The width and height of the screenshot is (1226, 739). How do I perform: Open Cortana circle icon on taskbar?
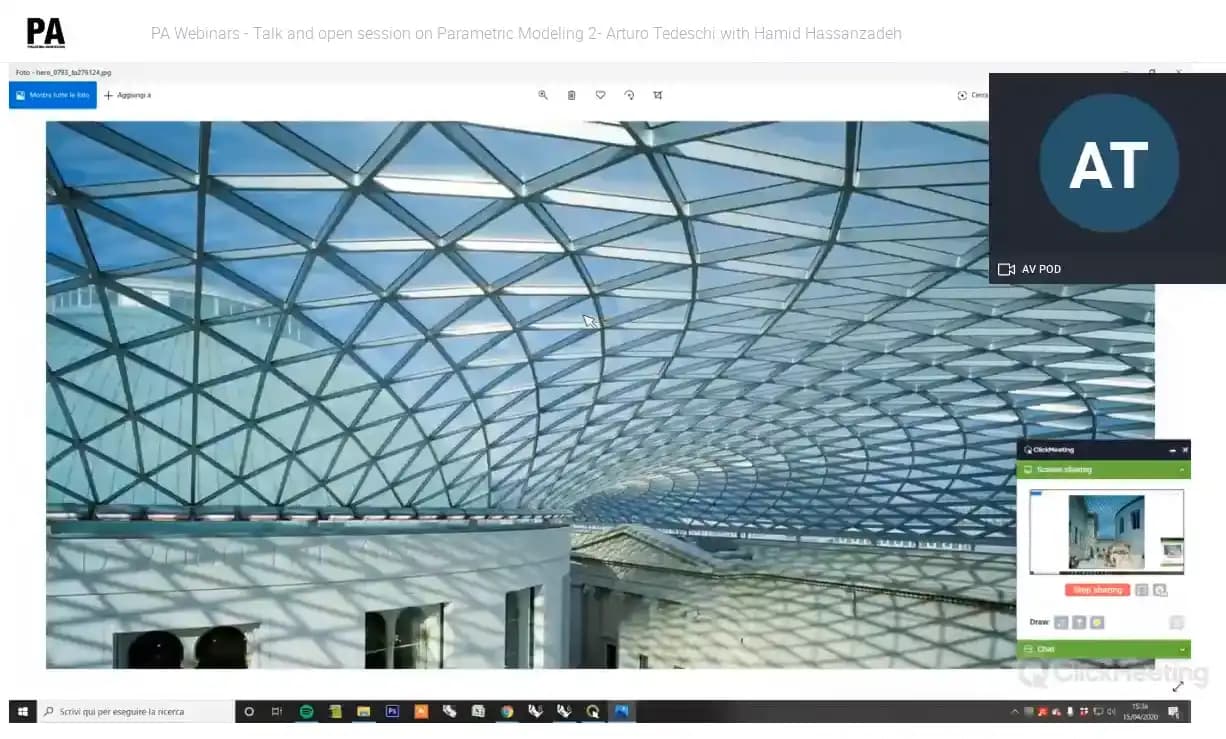click(249, 712)
